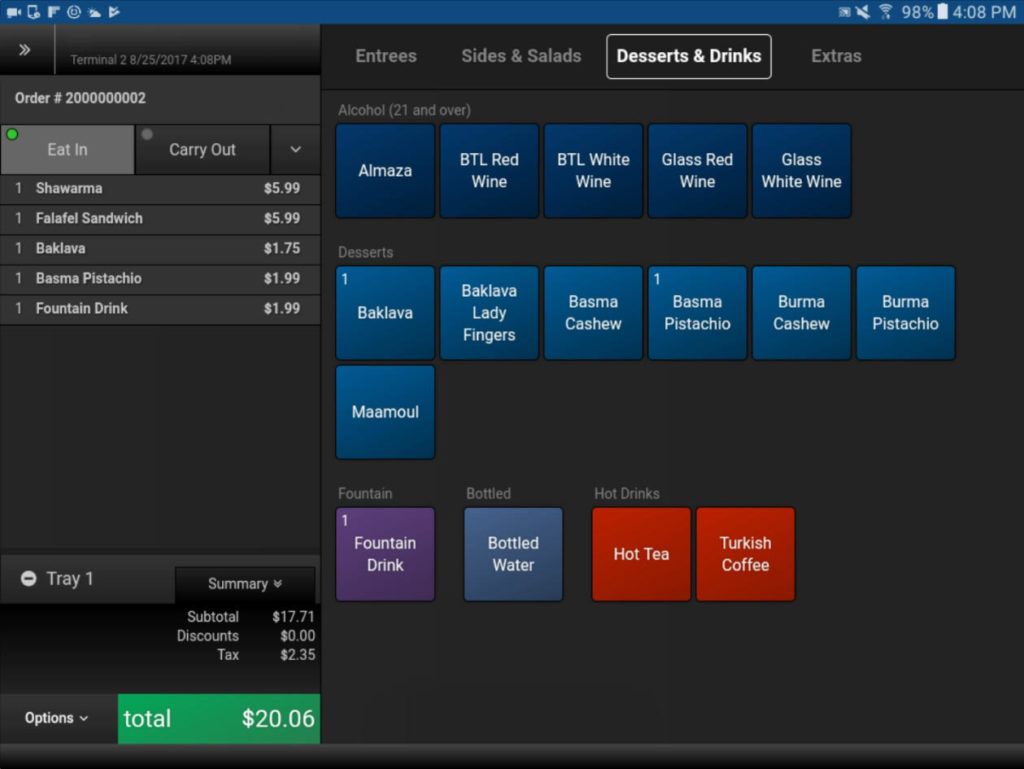1024x769 pixels.
Task: Tap the Wi-Fi status icon
Action: click(885, 12)
